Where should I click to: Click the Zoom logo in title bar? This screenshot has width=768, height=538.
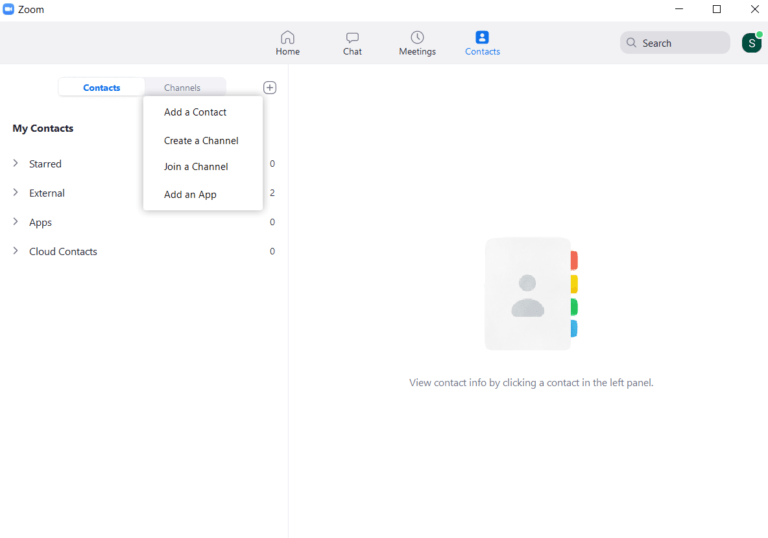coord(9,9)
